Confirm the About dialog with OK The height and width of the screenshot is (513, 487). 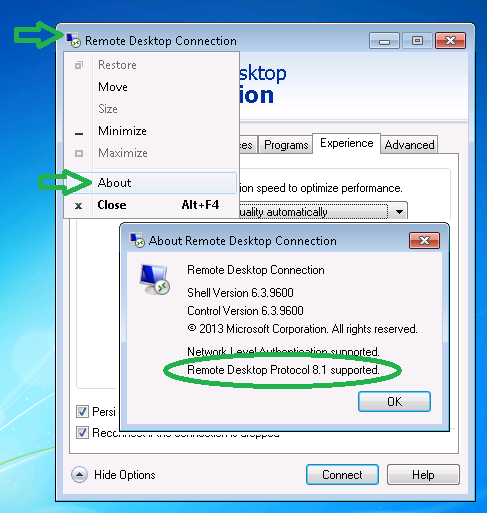pyautogui.click(x=394, y=402)
